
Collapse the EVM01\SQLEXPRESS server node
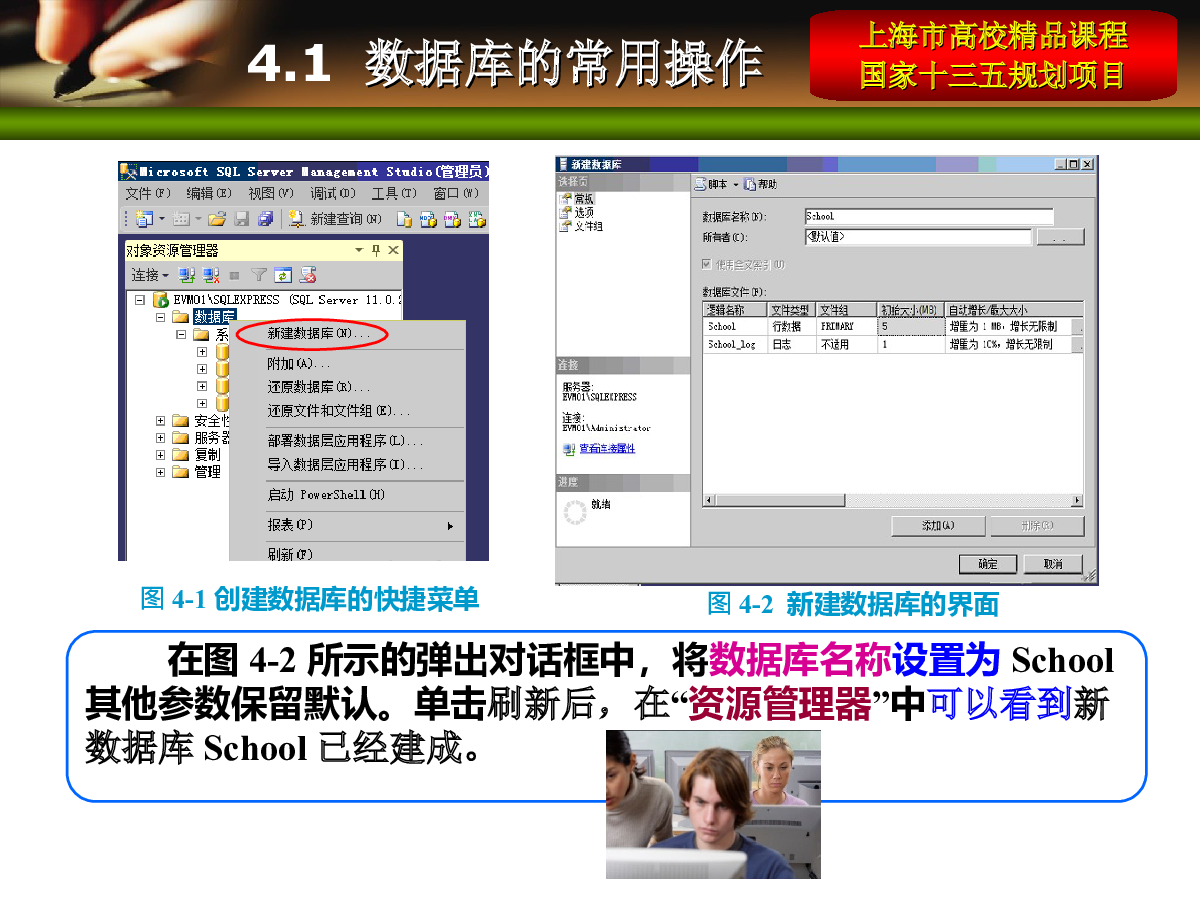click(x=140, y=299)
